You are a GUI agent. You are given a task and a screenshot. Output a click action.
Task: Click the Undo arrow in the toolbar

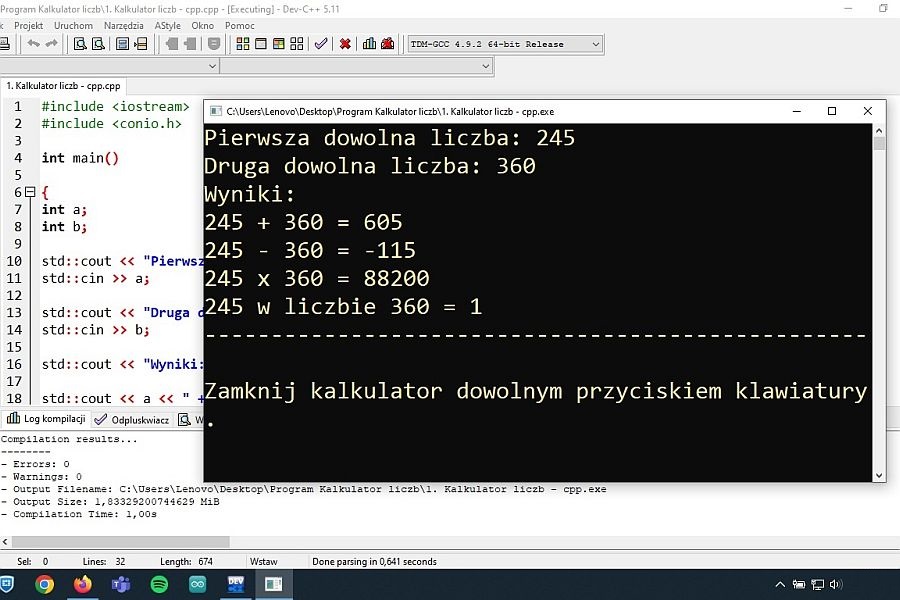pyautogui.click(x=33, y=44)
